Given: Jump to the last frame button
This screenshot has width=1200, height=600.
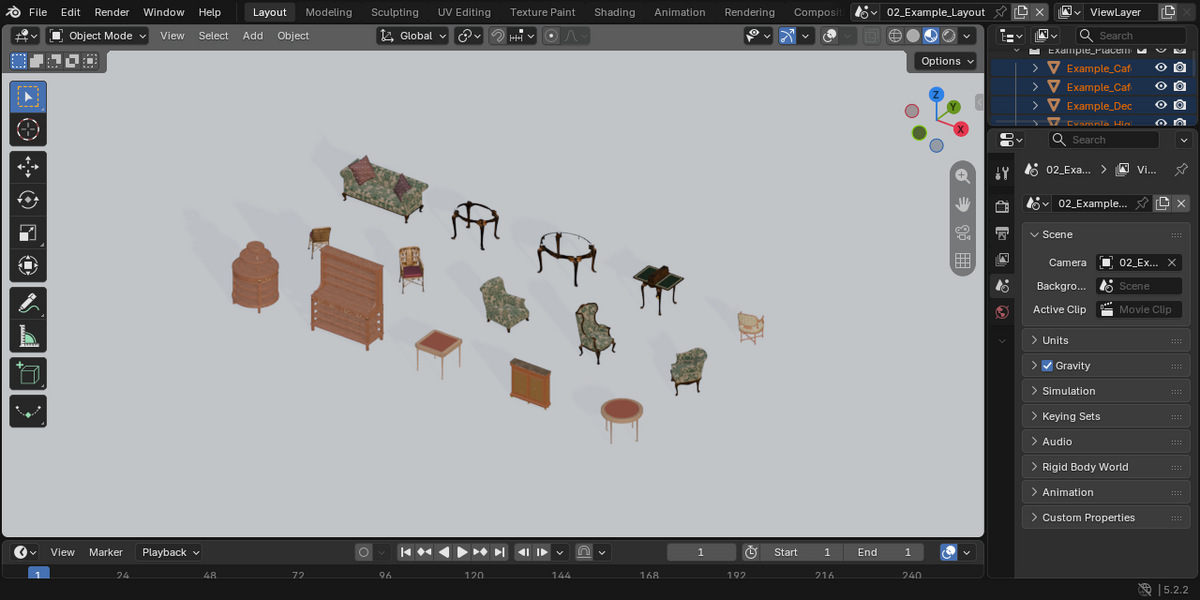Looking at the screenshot, I should point(499,552).
